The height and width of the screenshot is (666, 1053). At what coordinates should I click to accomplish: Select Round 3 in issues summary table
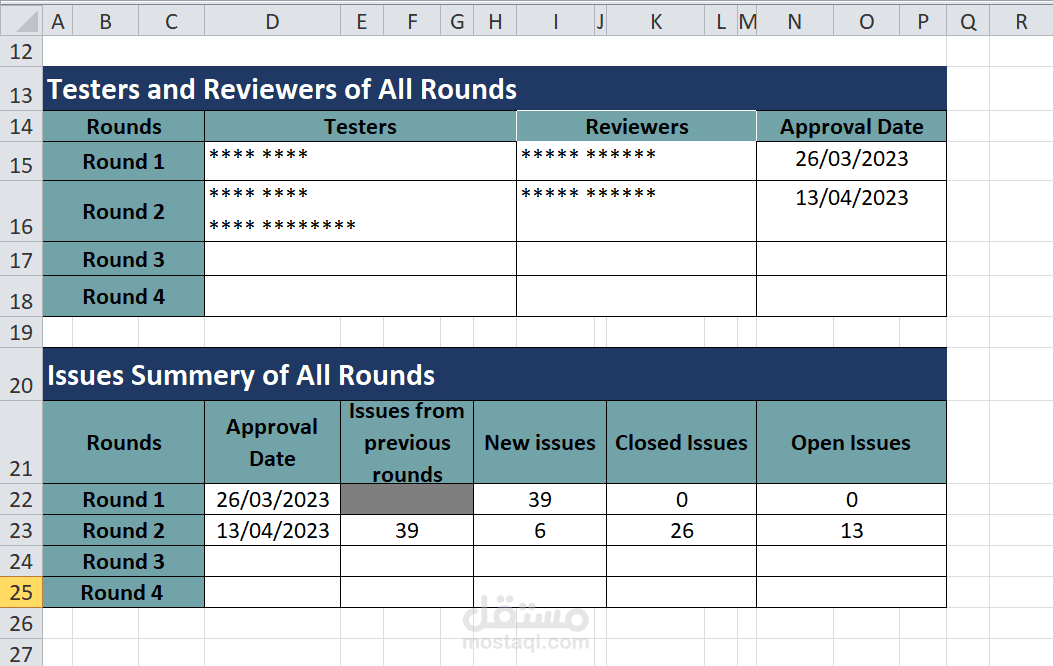[x=124, y=561]
